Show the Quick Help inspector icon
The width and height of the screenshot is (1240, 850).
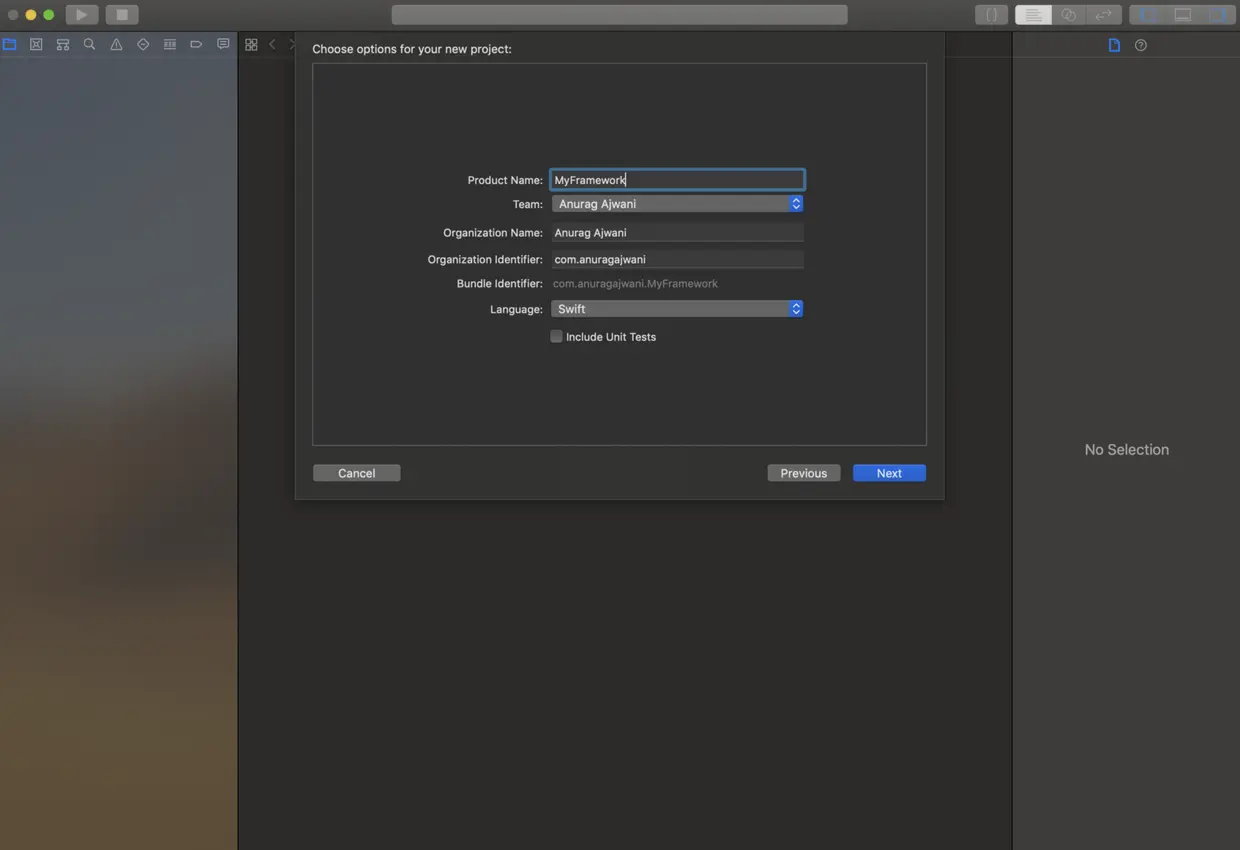coord(1141,45)
